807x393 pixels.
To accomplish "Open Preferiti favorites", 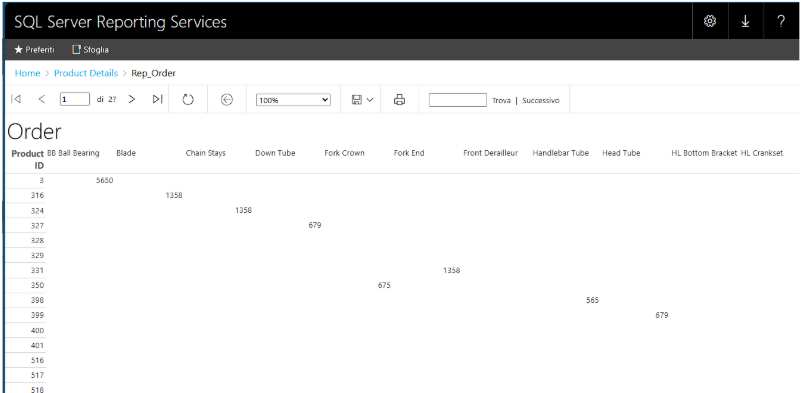I will [34, 50].
